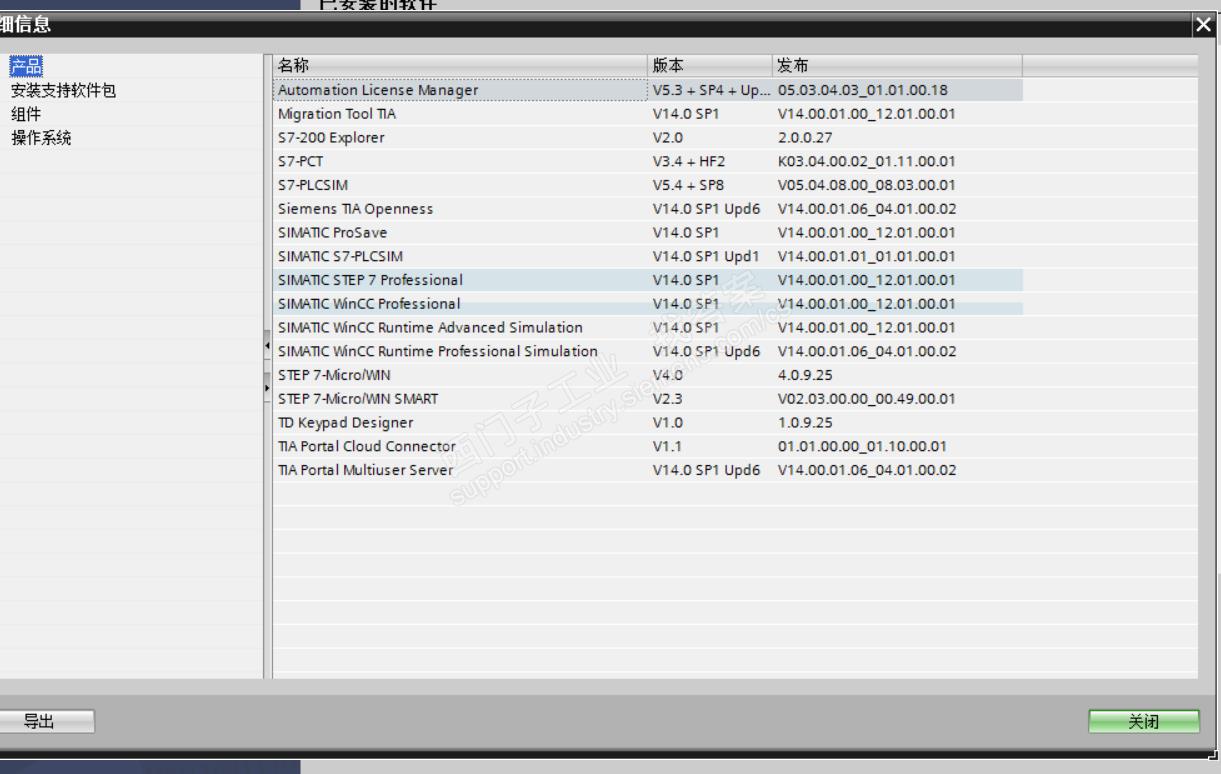Click version V14.0 SP1 Upd1 cell

[x=711, y=256]
